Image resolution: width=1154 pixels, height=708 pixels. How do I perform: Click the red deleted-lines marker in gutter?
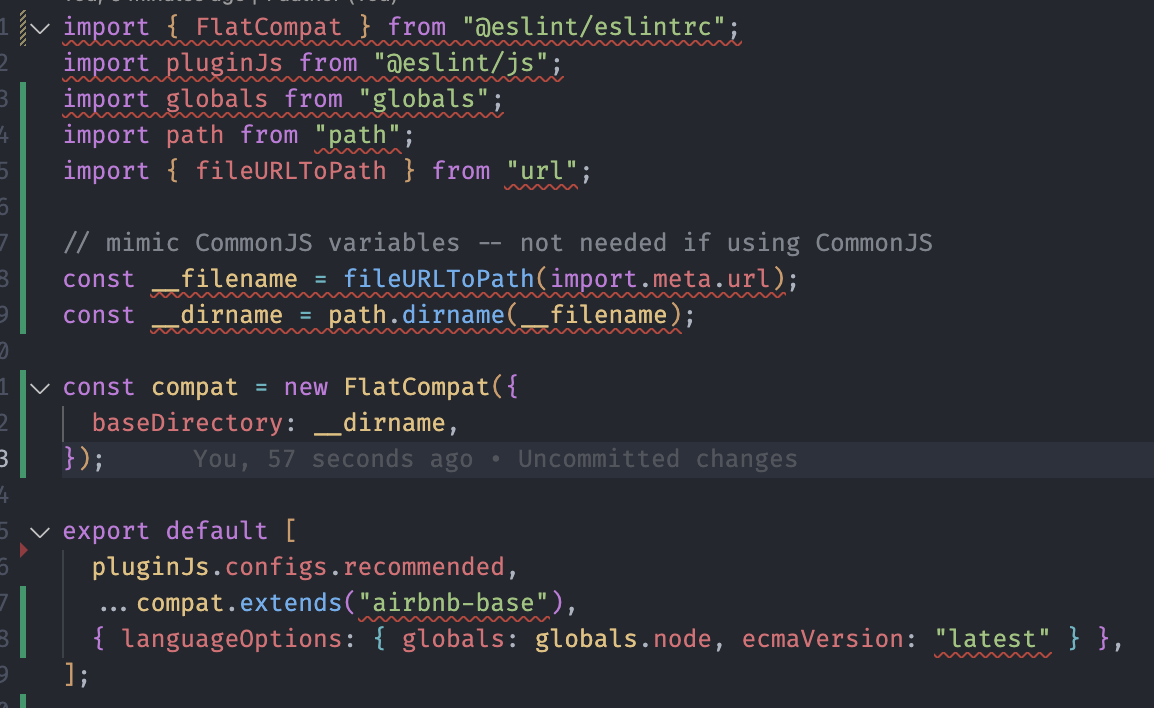click(x=24, y=550)
